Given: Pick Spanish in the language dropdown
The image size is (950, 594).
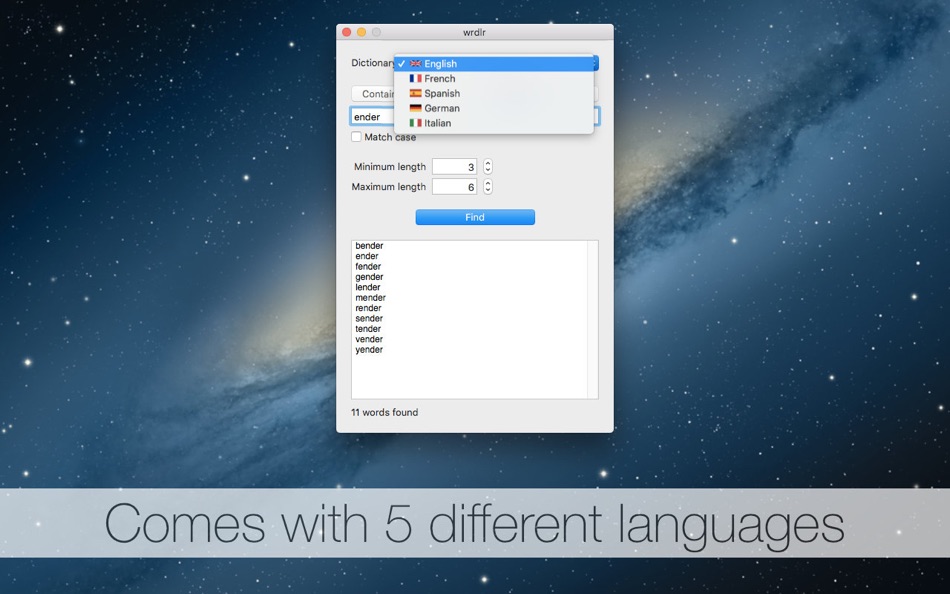Looking at the screenshot, I should [494, 93].
